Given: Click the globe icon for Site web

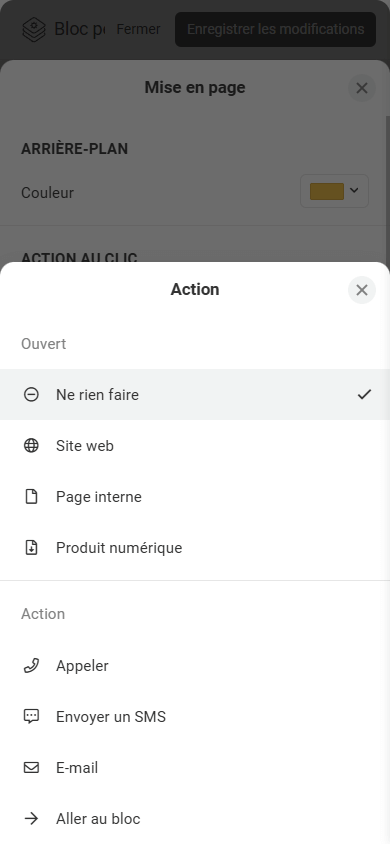Looking at the screenshot, I should click(x=31, y=446).
